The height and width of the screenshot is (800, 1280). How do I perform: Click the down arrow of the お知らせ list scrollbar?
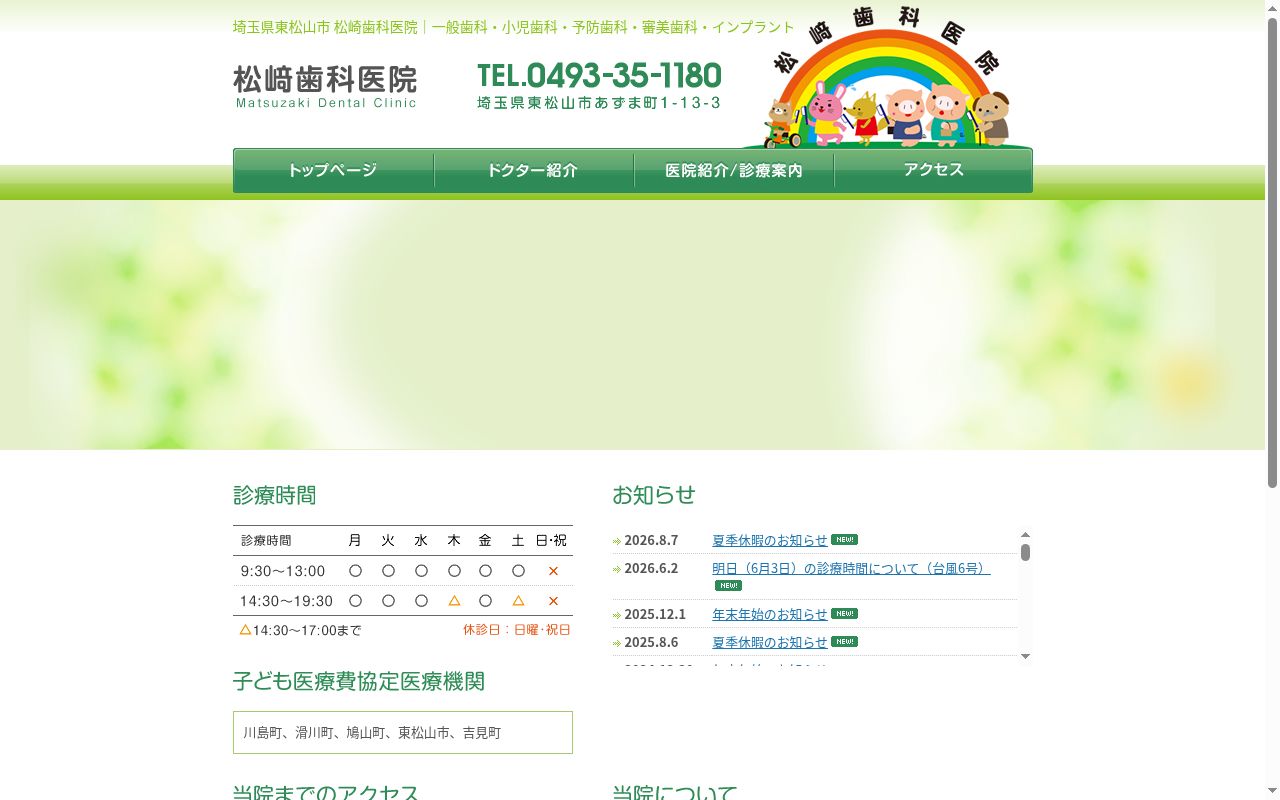pos(1025,656)
